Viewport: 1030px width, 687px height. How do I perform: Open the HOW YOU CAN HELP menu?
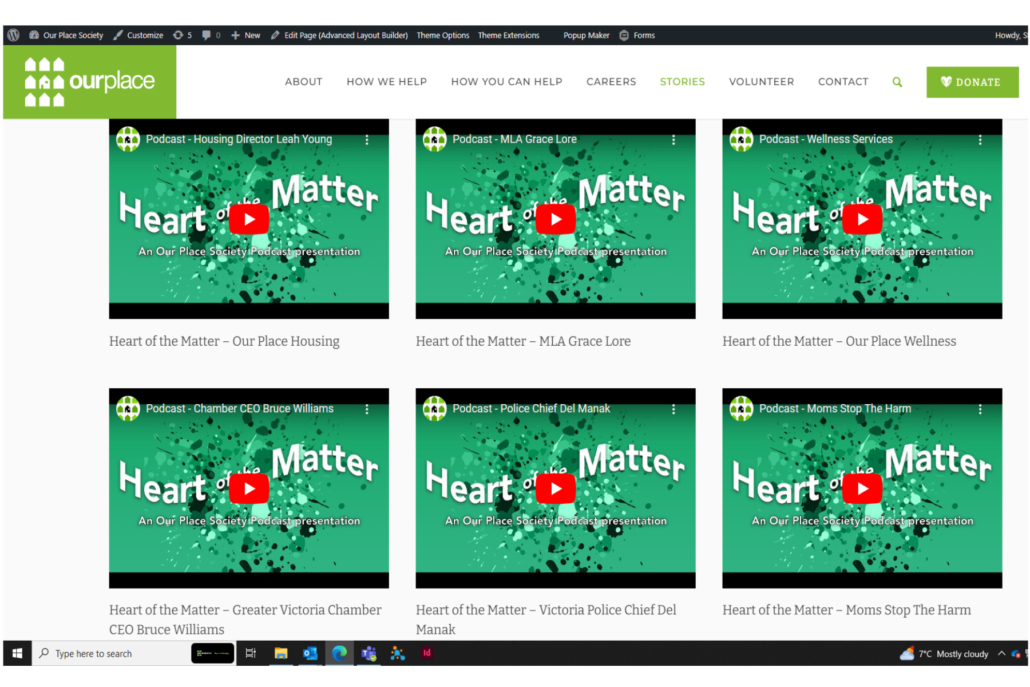(506, 81)
